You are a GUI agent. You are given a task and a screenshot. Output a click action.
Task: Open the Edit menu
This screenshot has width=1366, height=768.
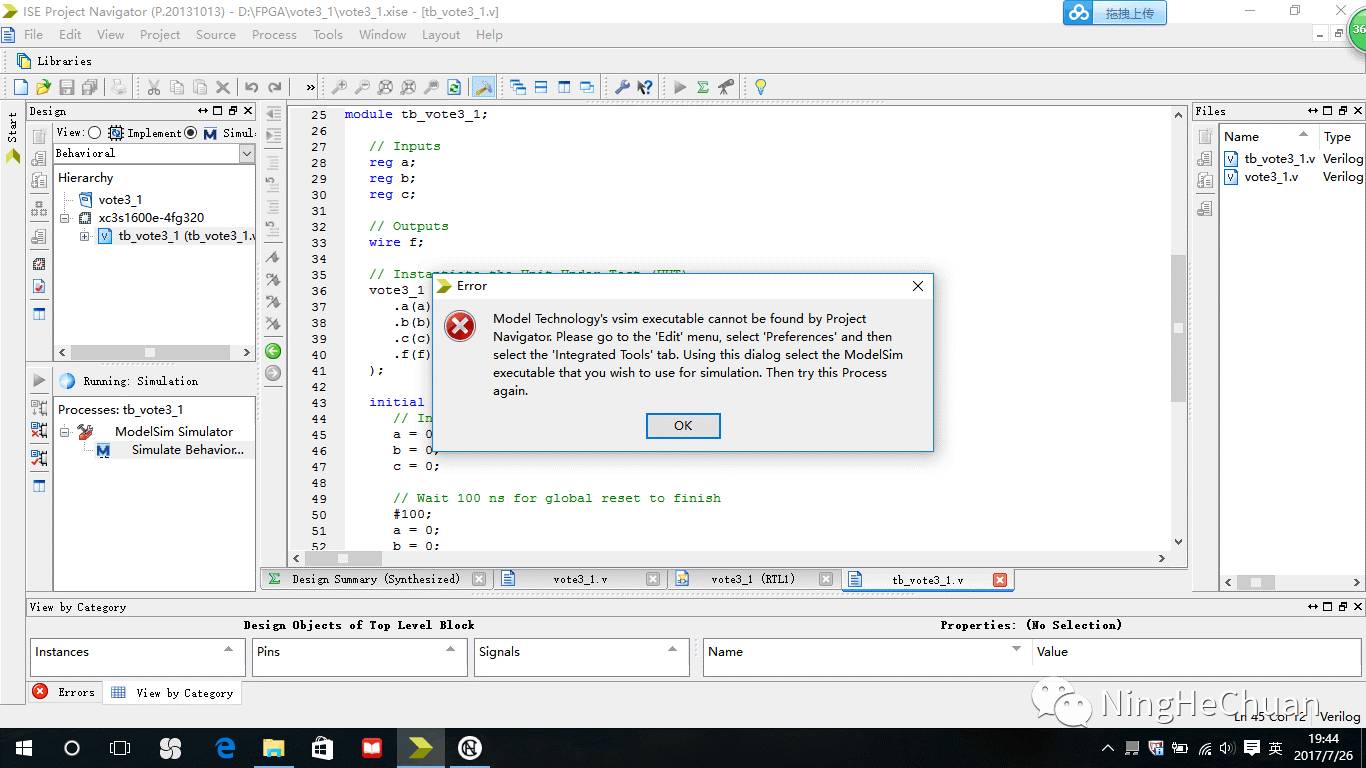coord(70,34)
